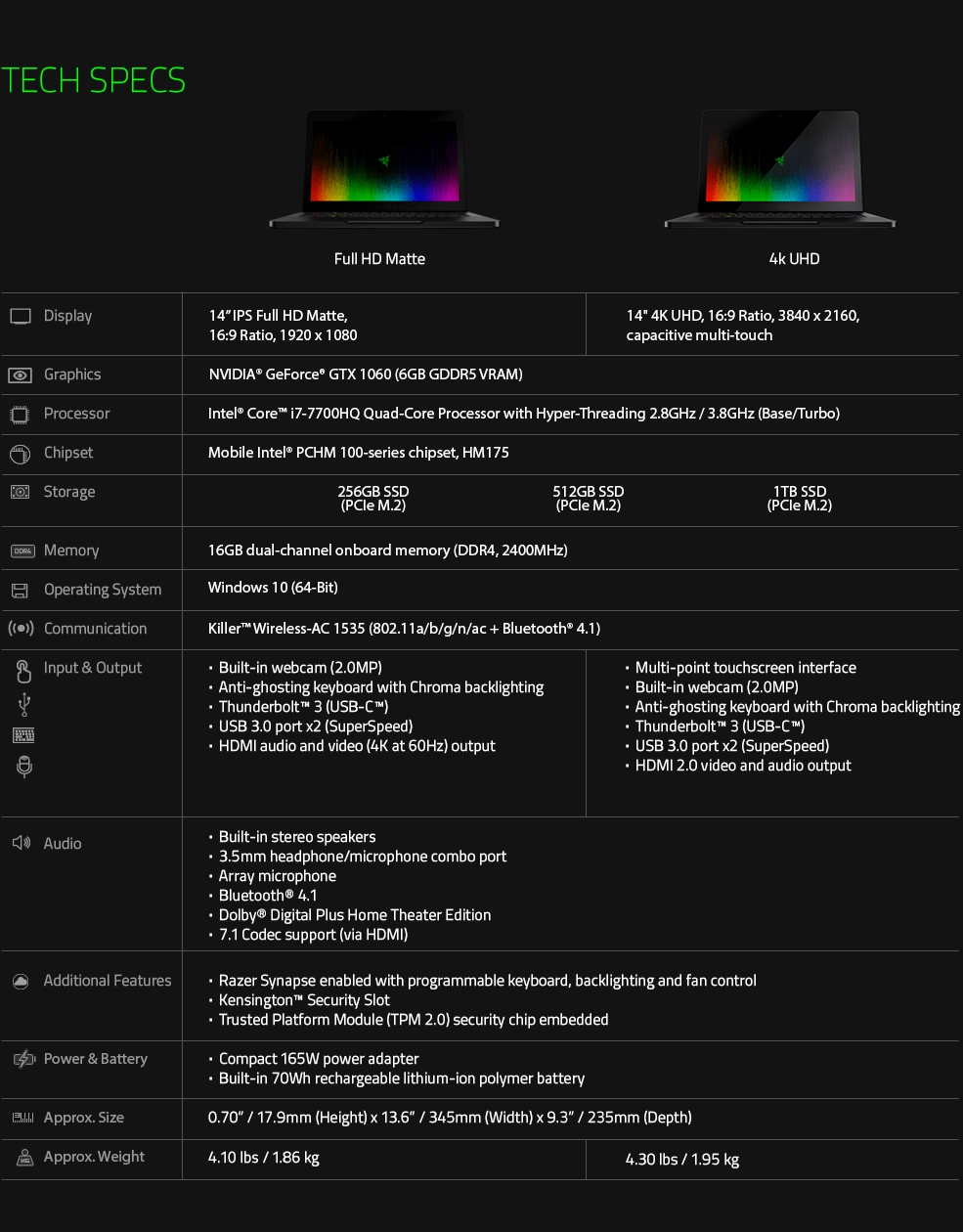Select the Storage drive icon
Image resolution: width=963 pixels, height=1232 pixels.
(x=20, y=492)
